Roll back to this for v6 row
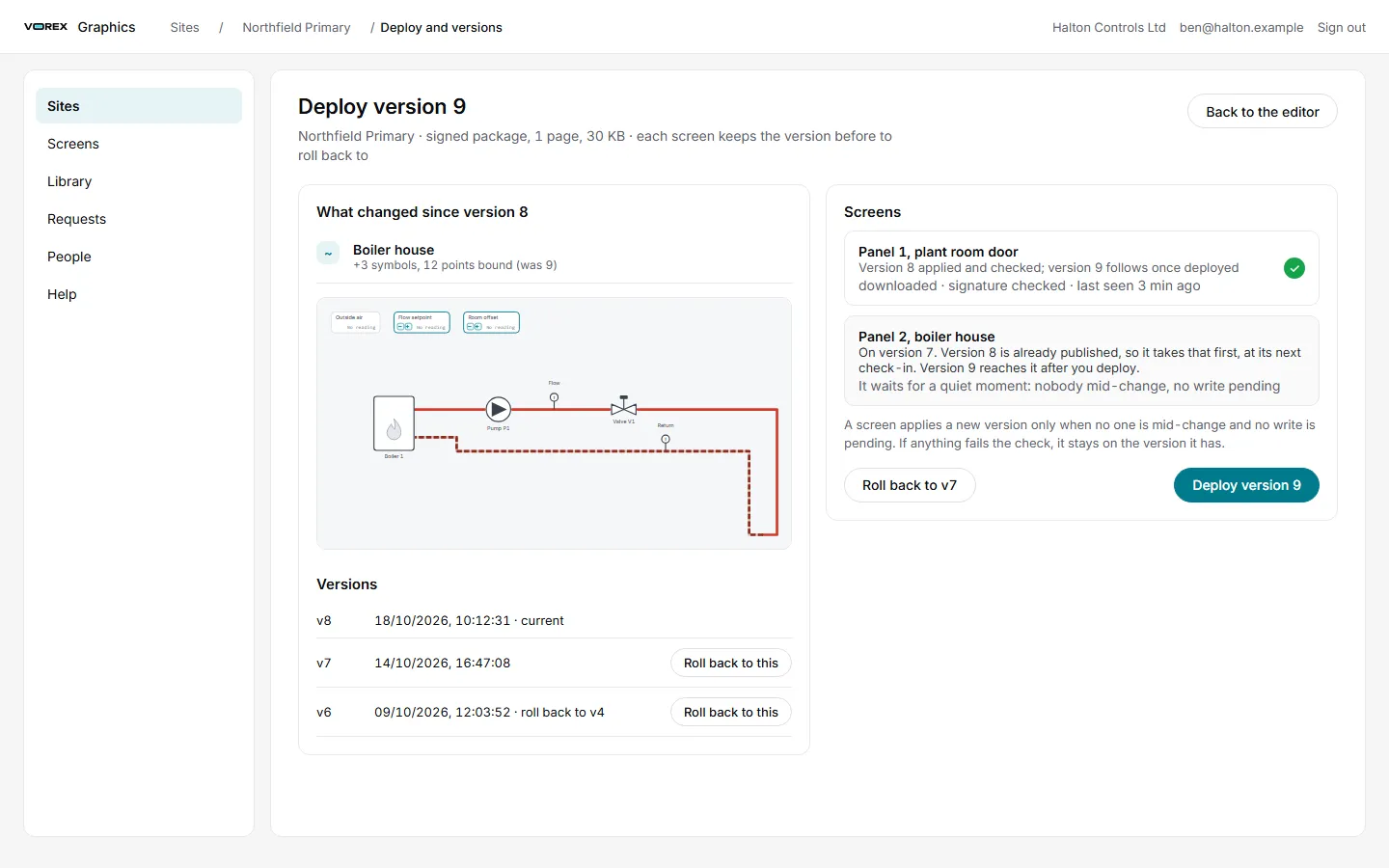This screenshot has width=1389, height=868. tap(730, 712)
